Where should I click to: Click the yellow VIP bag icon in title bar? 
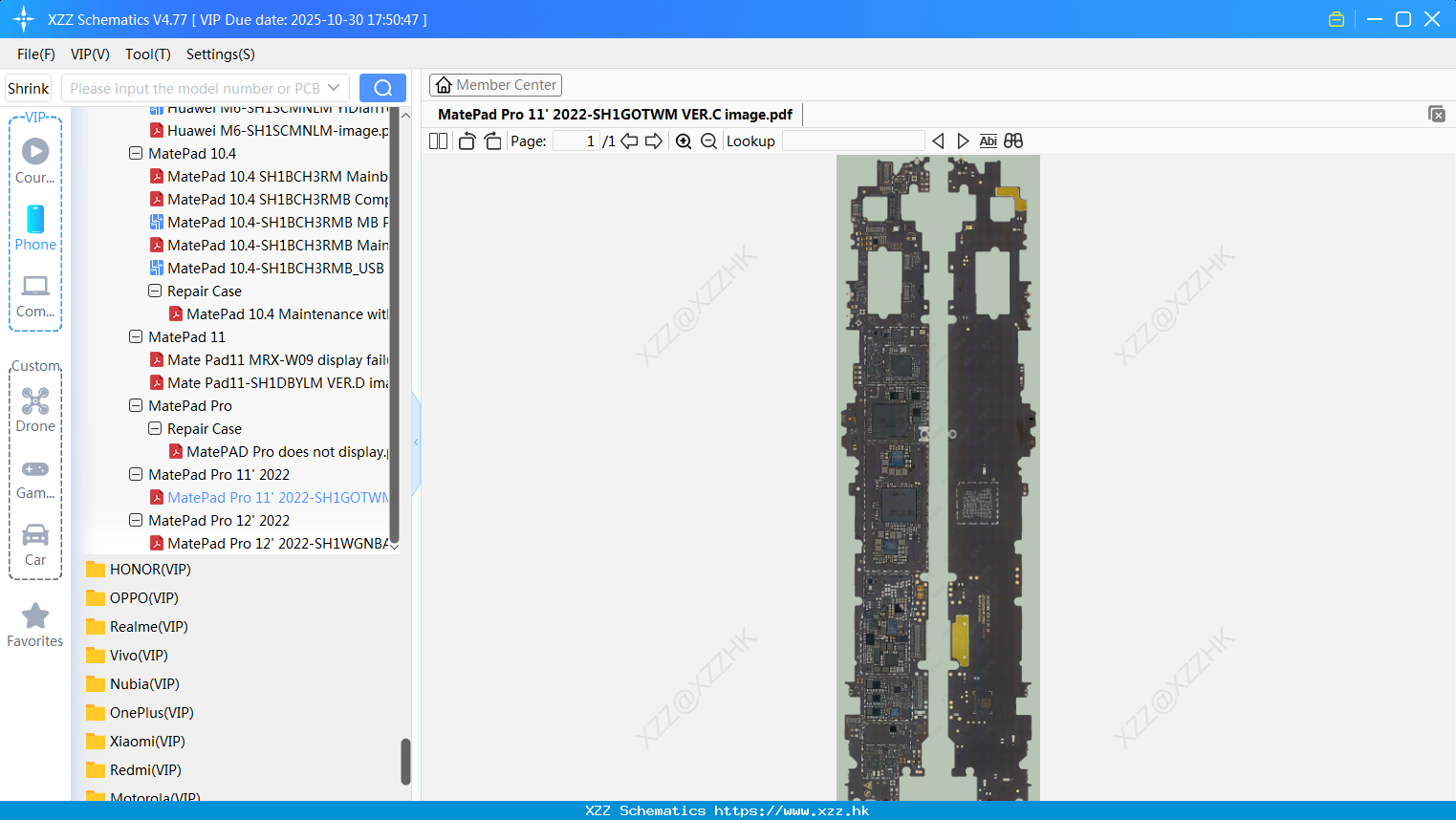[x=1336, y=19]
